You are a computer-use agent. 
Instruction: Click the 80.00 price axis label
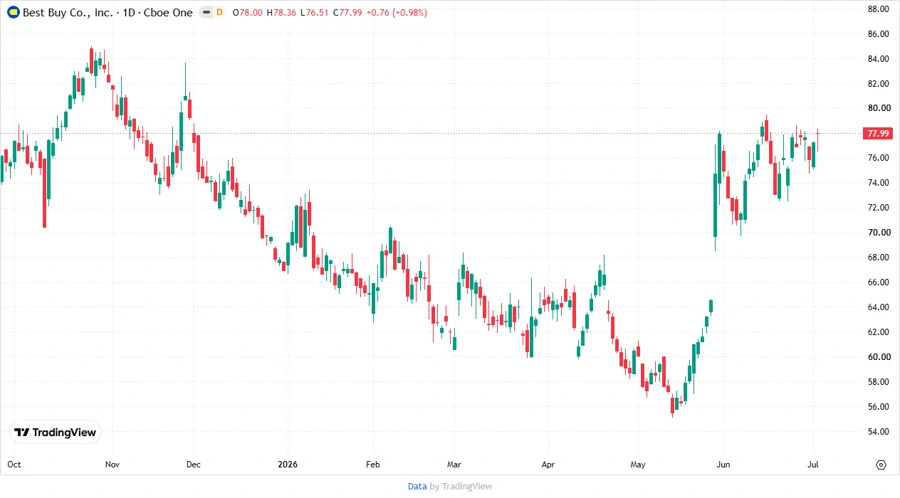pos(879,108)
